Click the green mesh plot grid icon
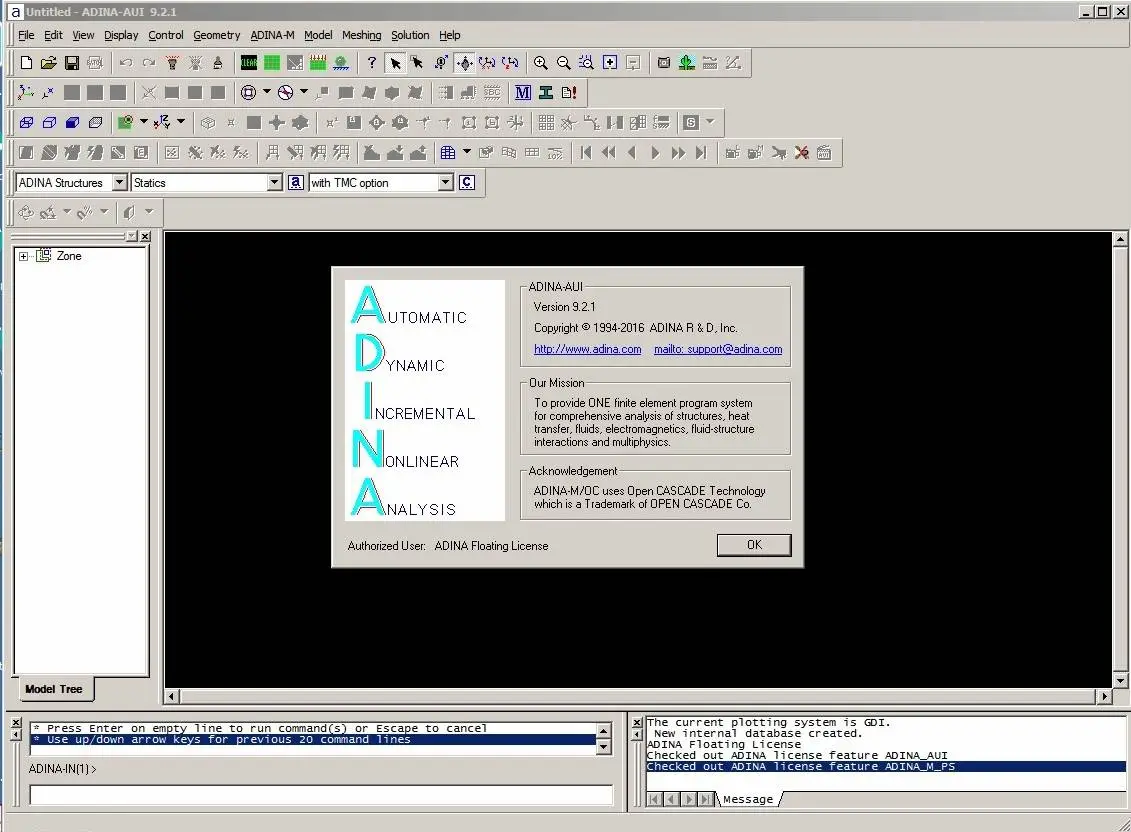 (x=272, y=63)
